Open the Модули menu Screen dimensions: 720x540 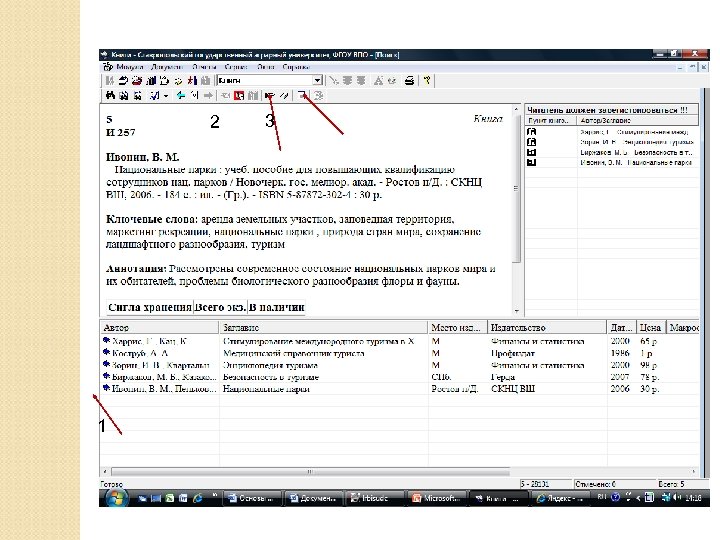[x=129, y=67]
